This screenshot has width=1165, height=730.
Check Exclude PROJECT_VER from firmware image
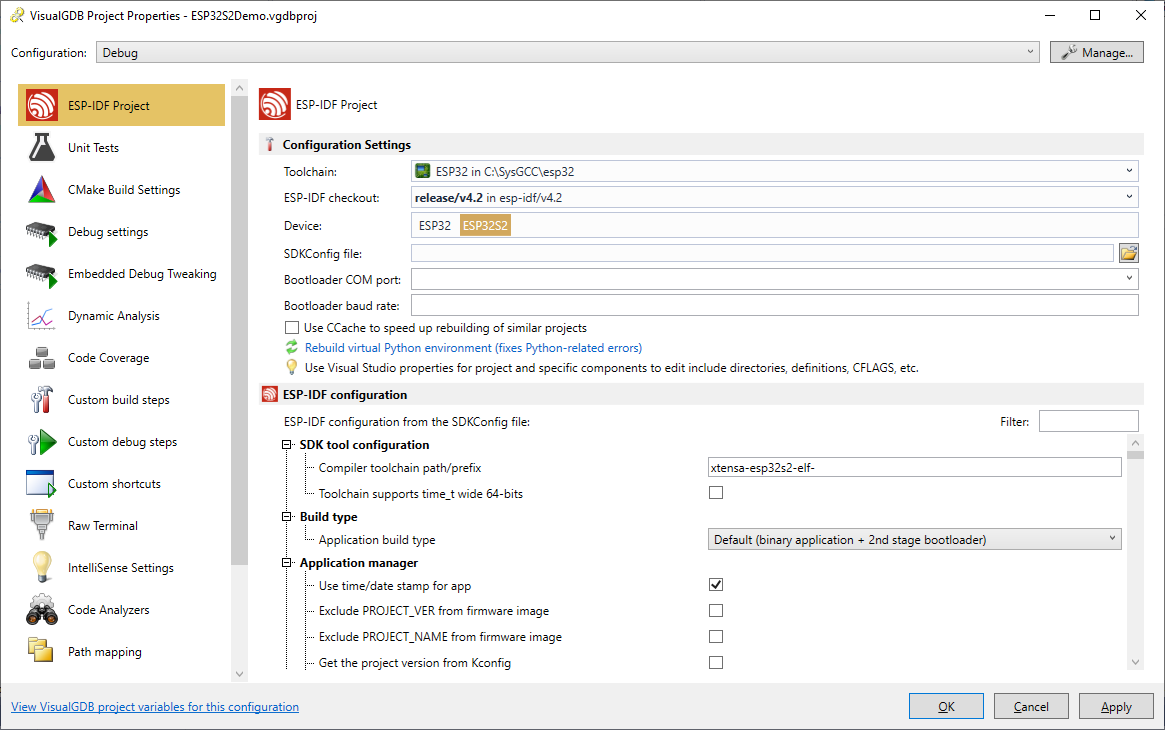tap(715, 610)
